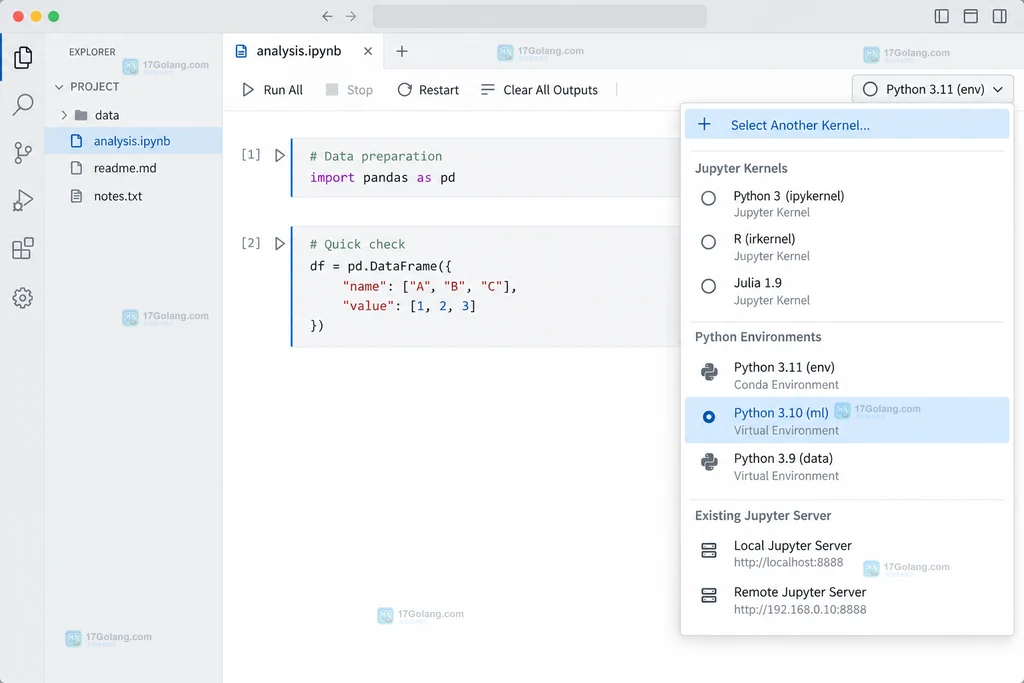1024x683 pixels.
Task: Open analysis.ipynb in the explorer
Action: pos(134,141)
